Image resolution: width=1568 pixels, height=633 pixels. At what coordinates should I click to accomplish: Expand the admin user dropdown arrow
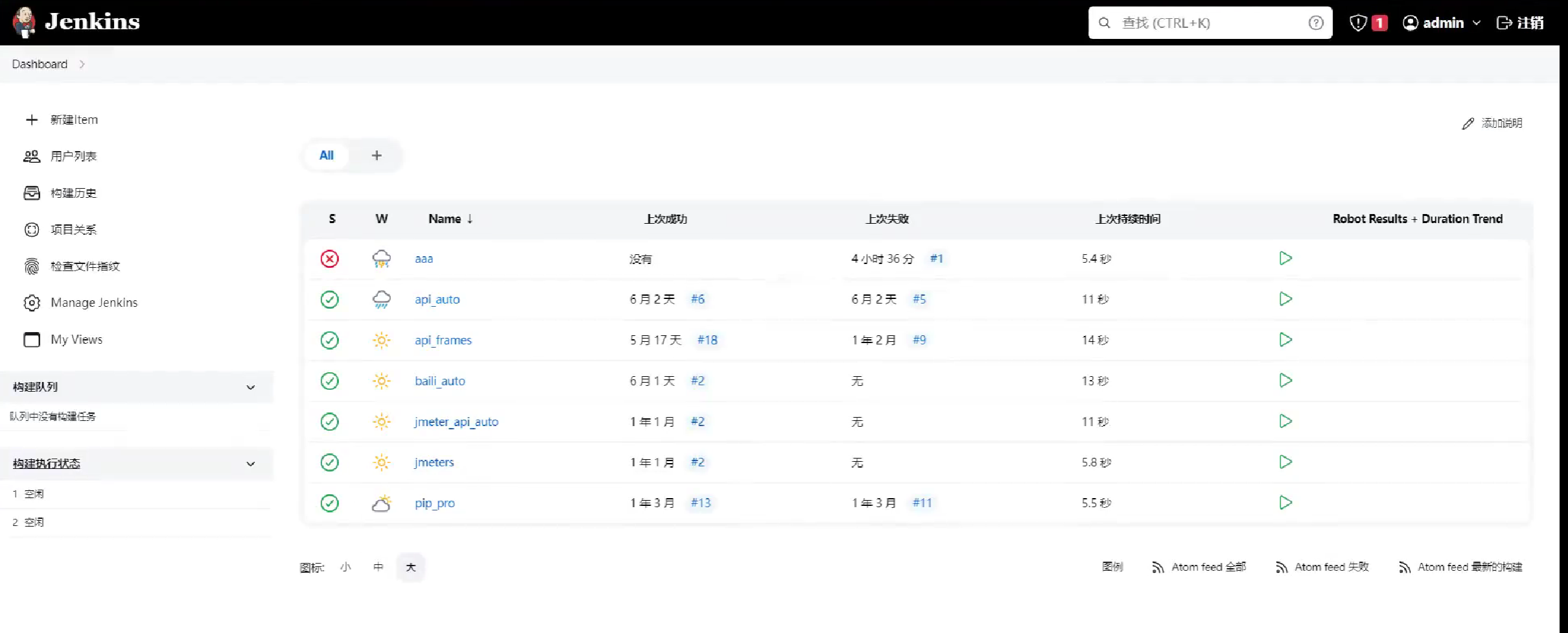(x=1477, y=23)
